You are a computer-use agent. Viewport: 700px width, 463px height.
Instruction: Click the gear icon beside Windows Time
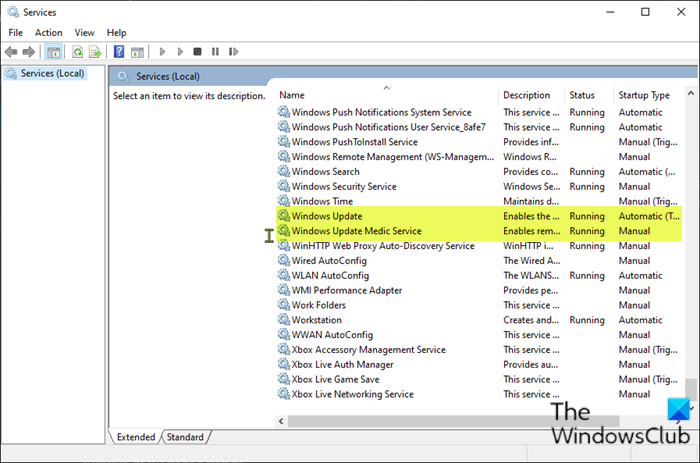point(284,201)
